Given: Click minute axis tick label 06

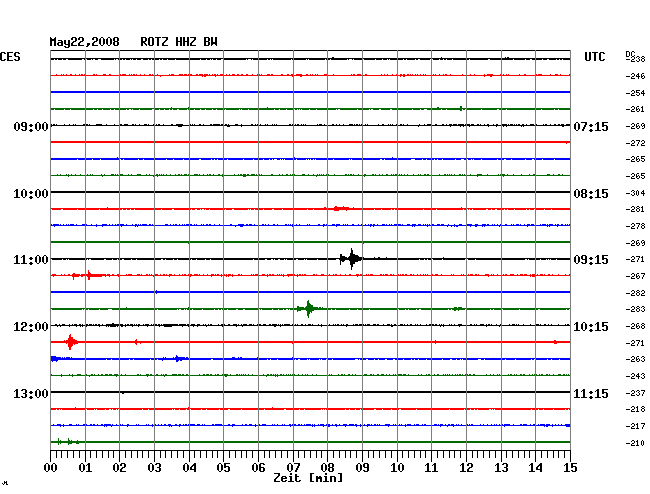Looking at the screenshot, I should (x=258, y=468).
